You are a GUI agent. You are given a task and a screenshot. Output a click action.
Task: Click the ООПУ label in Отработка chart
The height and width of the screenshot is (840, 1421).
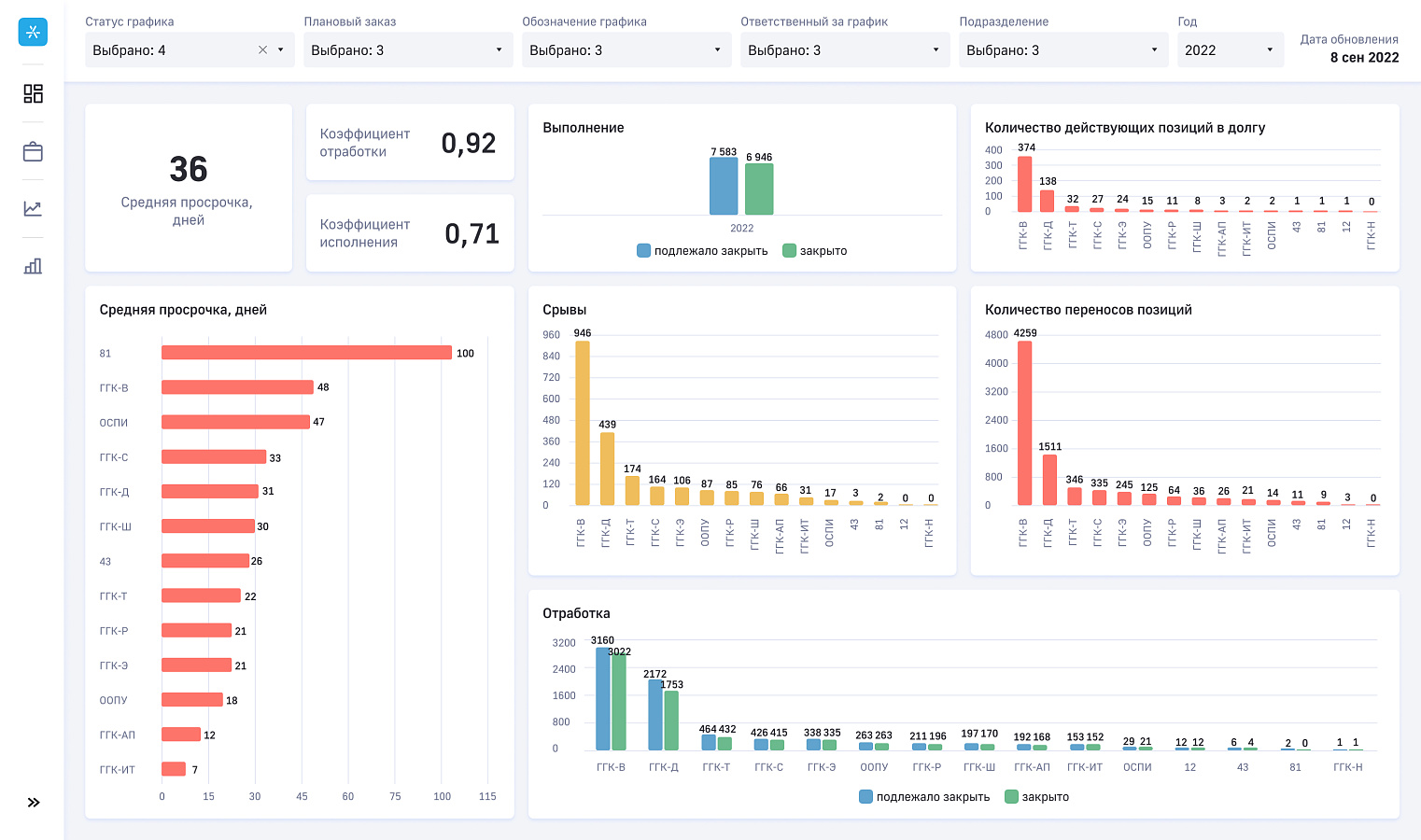click(x=875, y=767)
